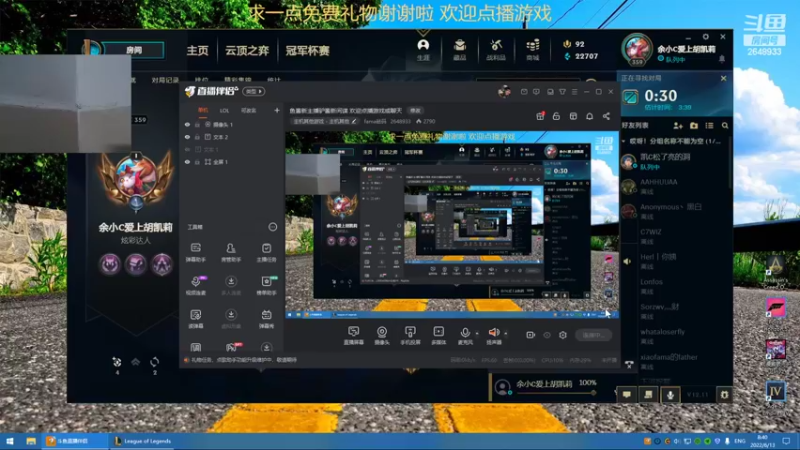
Task: Open the 云顶之弈 tab
Action: [x=247, y=51]
